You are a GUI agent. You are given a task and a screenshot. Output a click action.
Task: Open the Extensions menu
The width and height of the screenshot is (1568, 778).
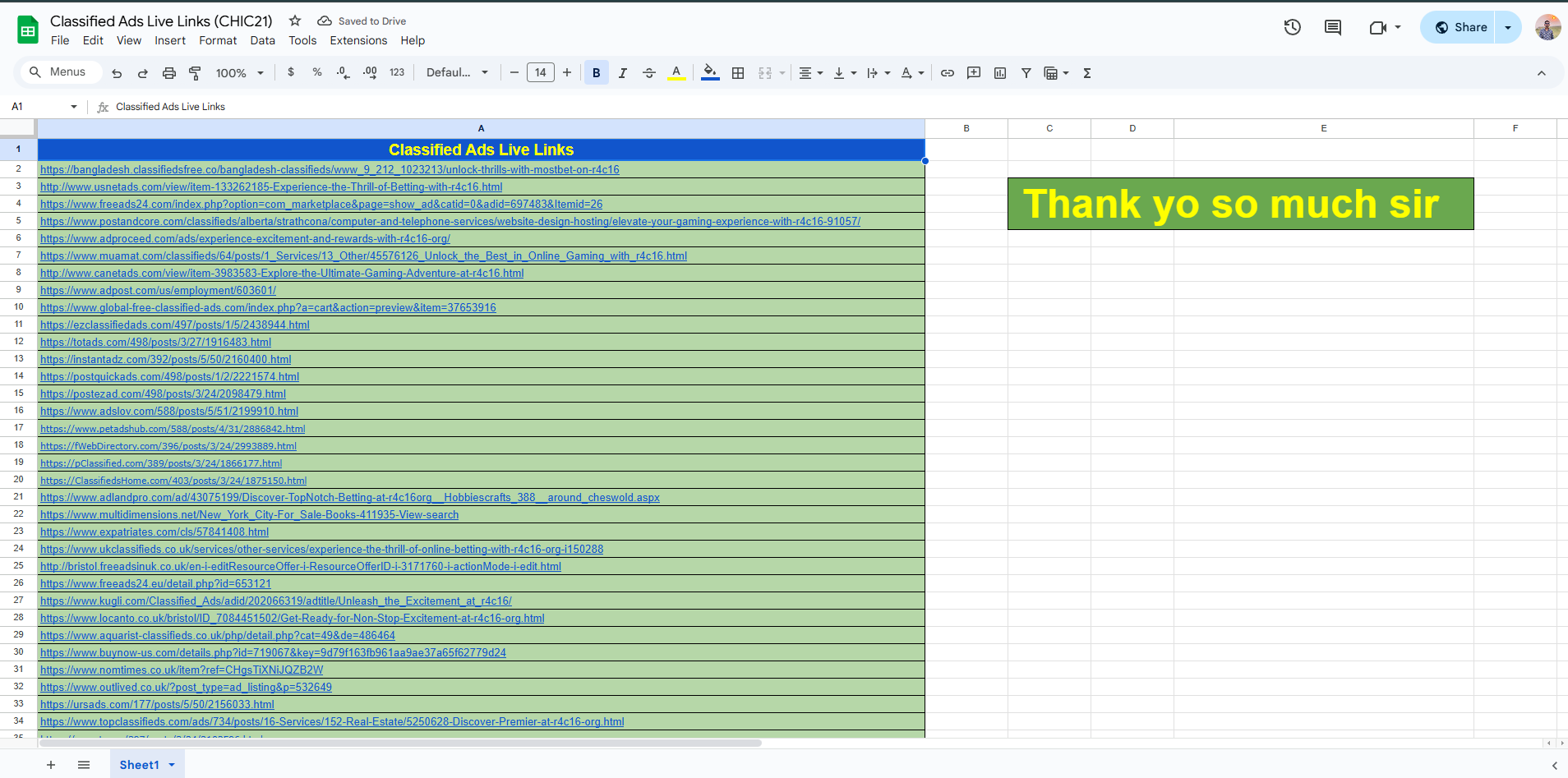tap(358, 40)
